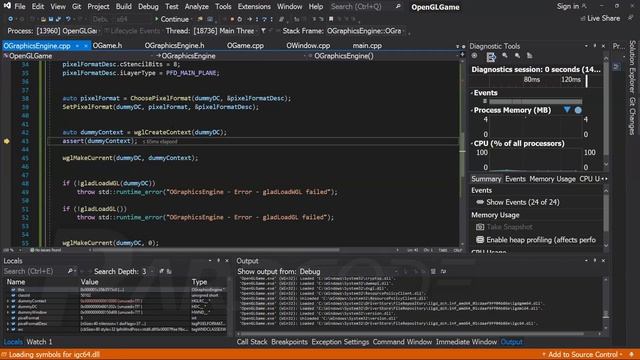Collapse the Events section in Diagnostic Tools
Viewport: 640px width, 360px height.
point(472,93)
